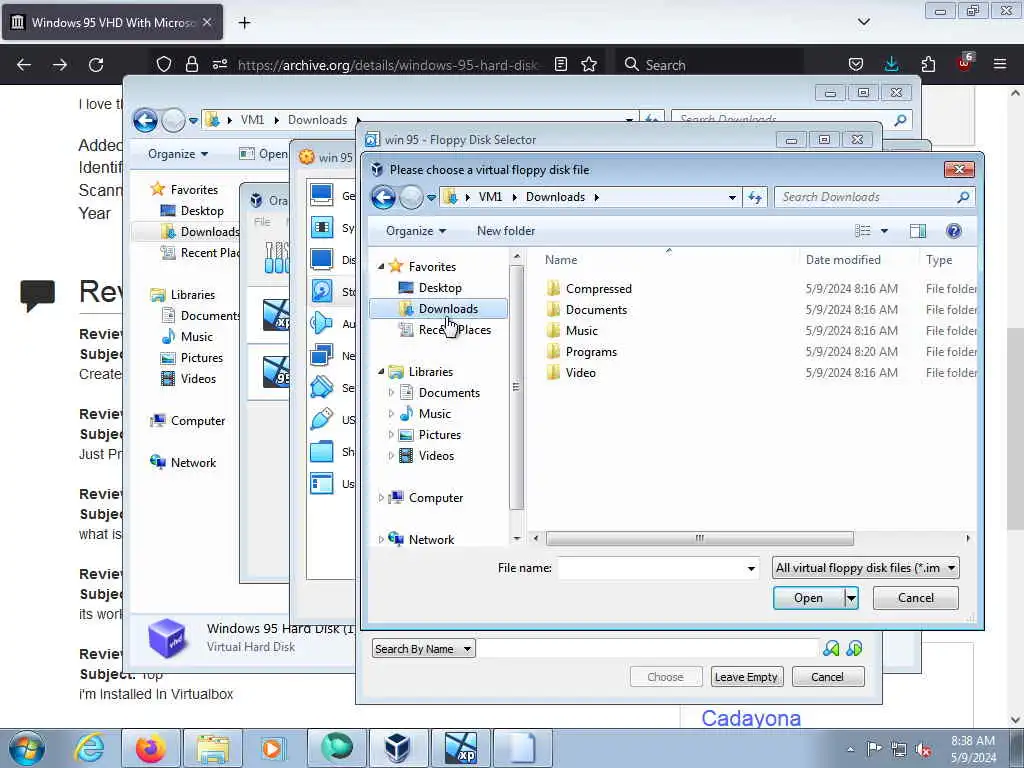1024x768 pixels.
Task: Open the Organize menu in file dialog
Action: pyautogui.click(x=415, y=231)
